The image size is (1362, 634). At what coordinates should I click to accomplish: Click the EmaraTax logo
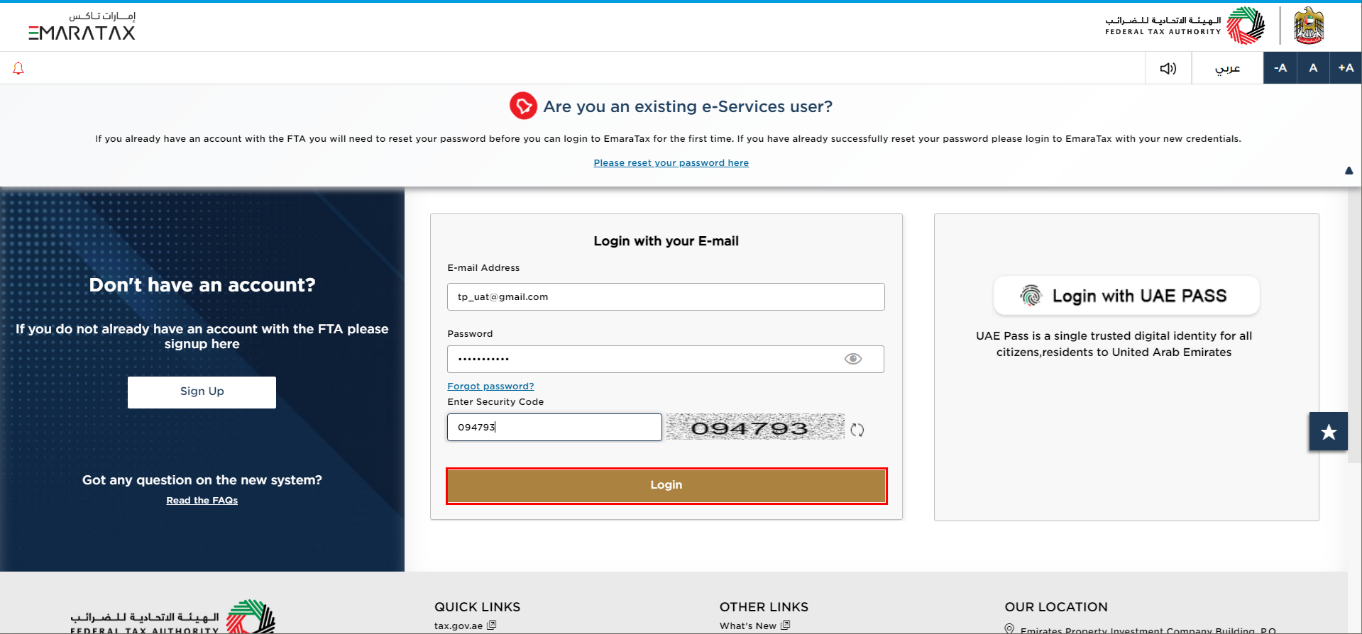pos(82,27)
